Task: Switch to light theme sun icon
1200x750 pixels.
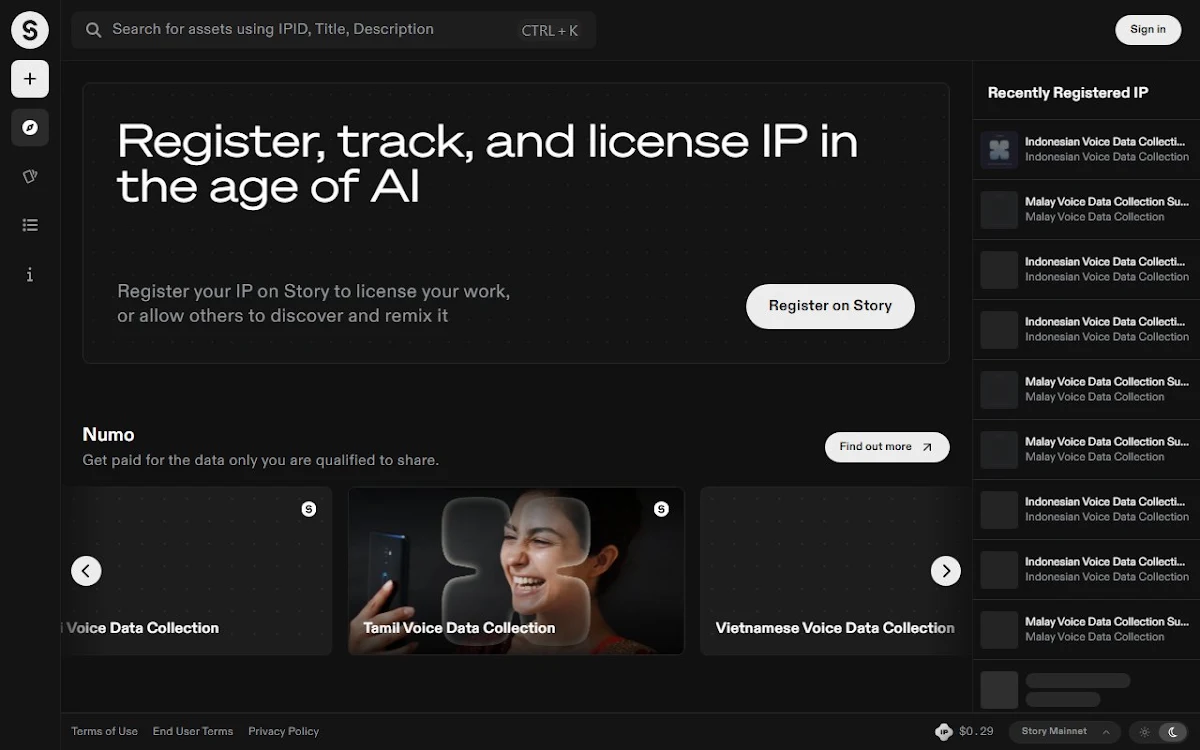Action: (1145, 732)
